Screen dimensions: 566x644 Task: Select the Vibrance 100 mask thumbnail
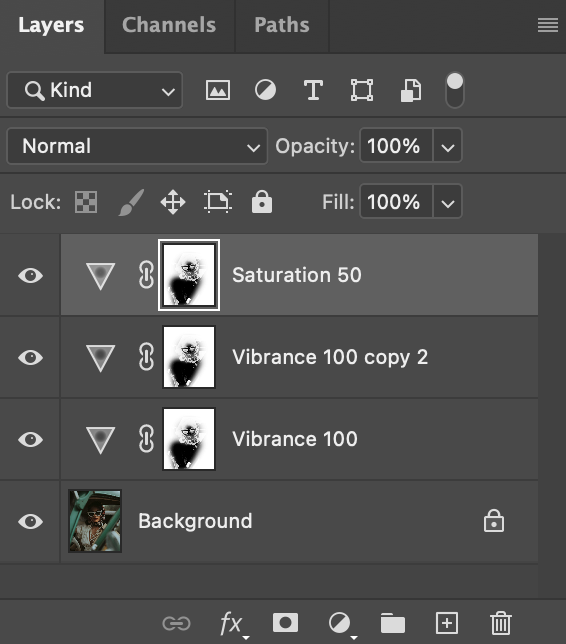(189, 439)
